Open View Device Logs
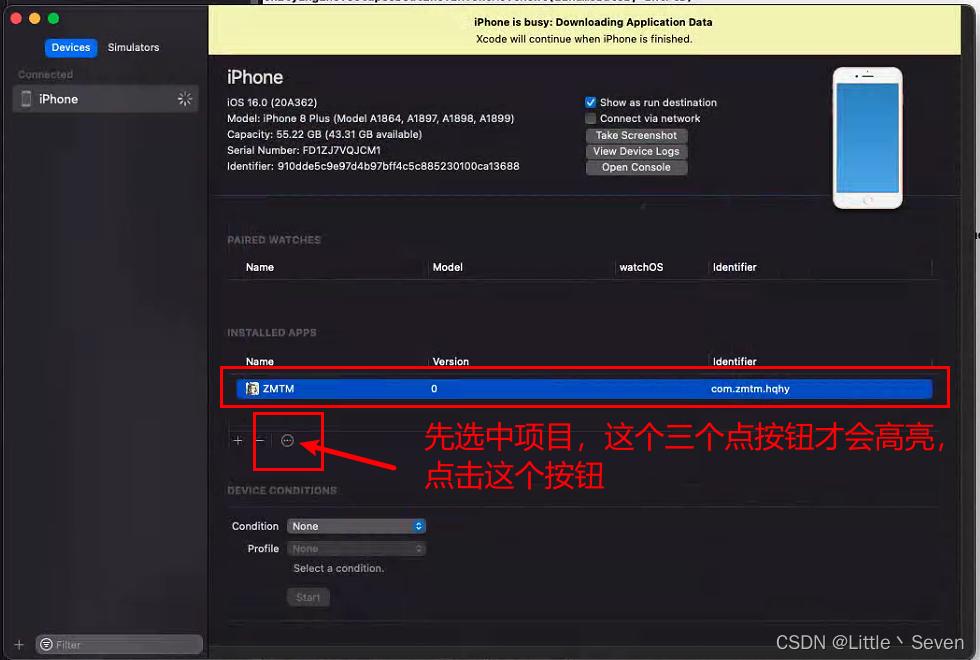980x660 pixels. coord(636,151)
